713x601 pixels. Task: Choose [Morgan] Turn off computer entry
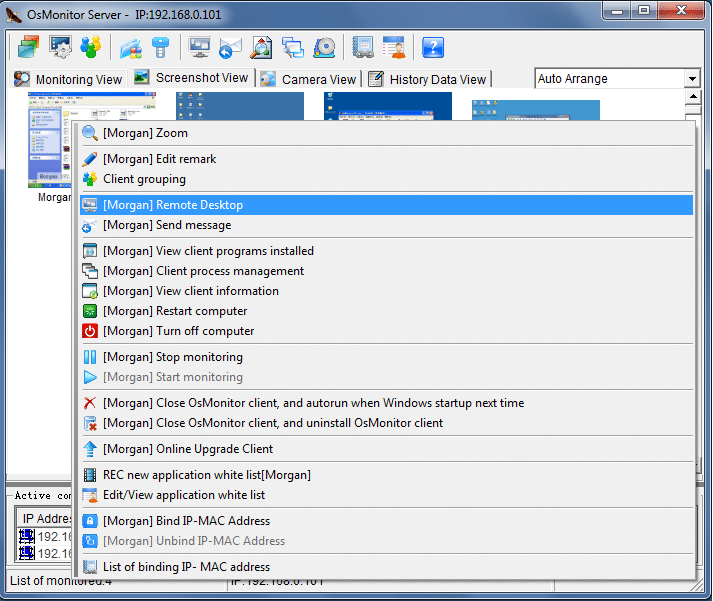(x=387, y=331)
